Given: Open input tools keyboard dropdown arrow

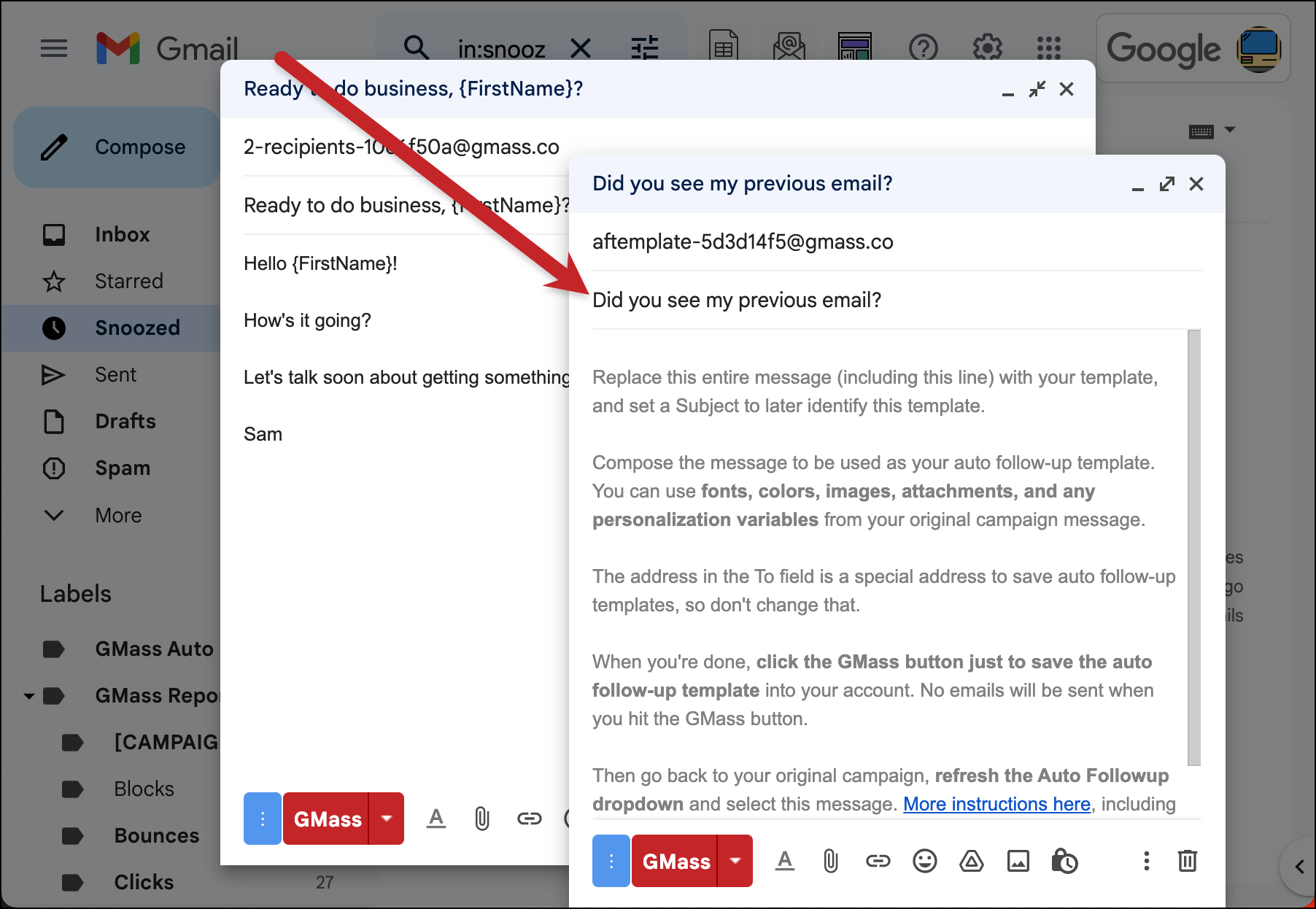Looking at the screenshot, I should click(x=1230, y=130).
